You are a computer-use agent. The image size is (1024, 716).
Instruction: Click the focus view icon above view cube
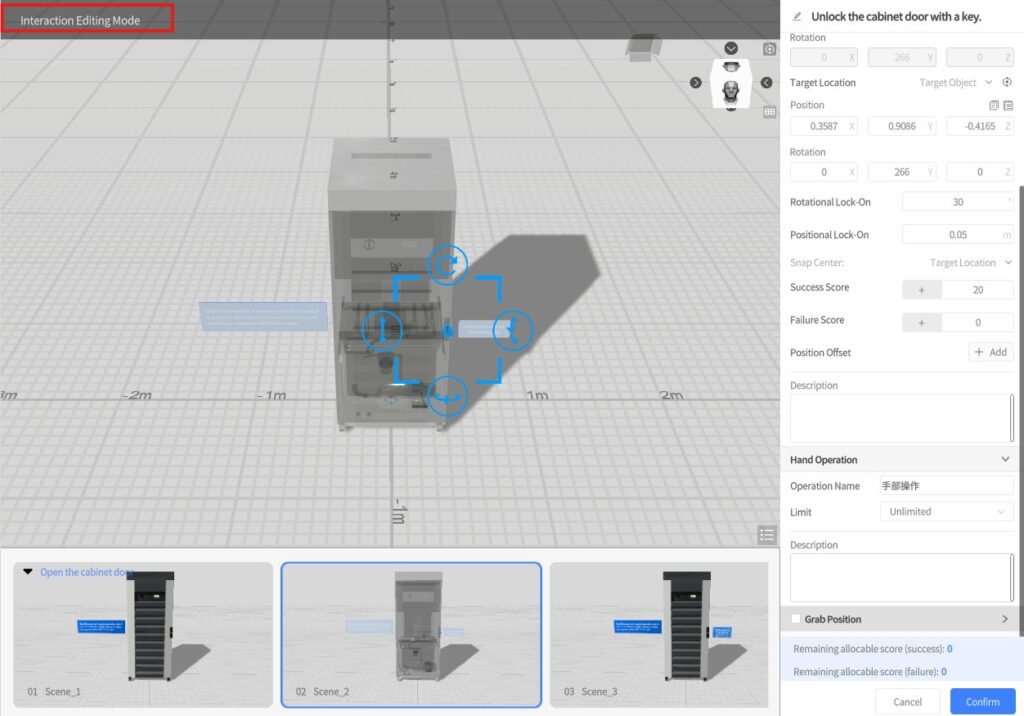pos(769,49)
